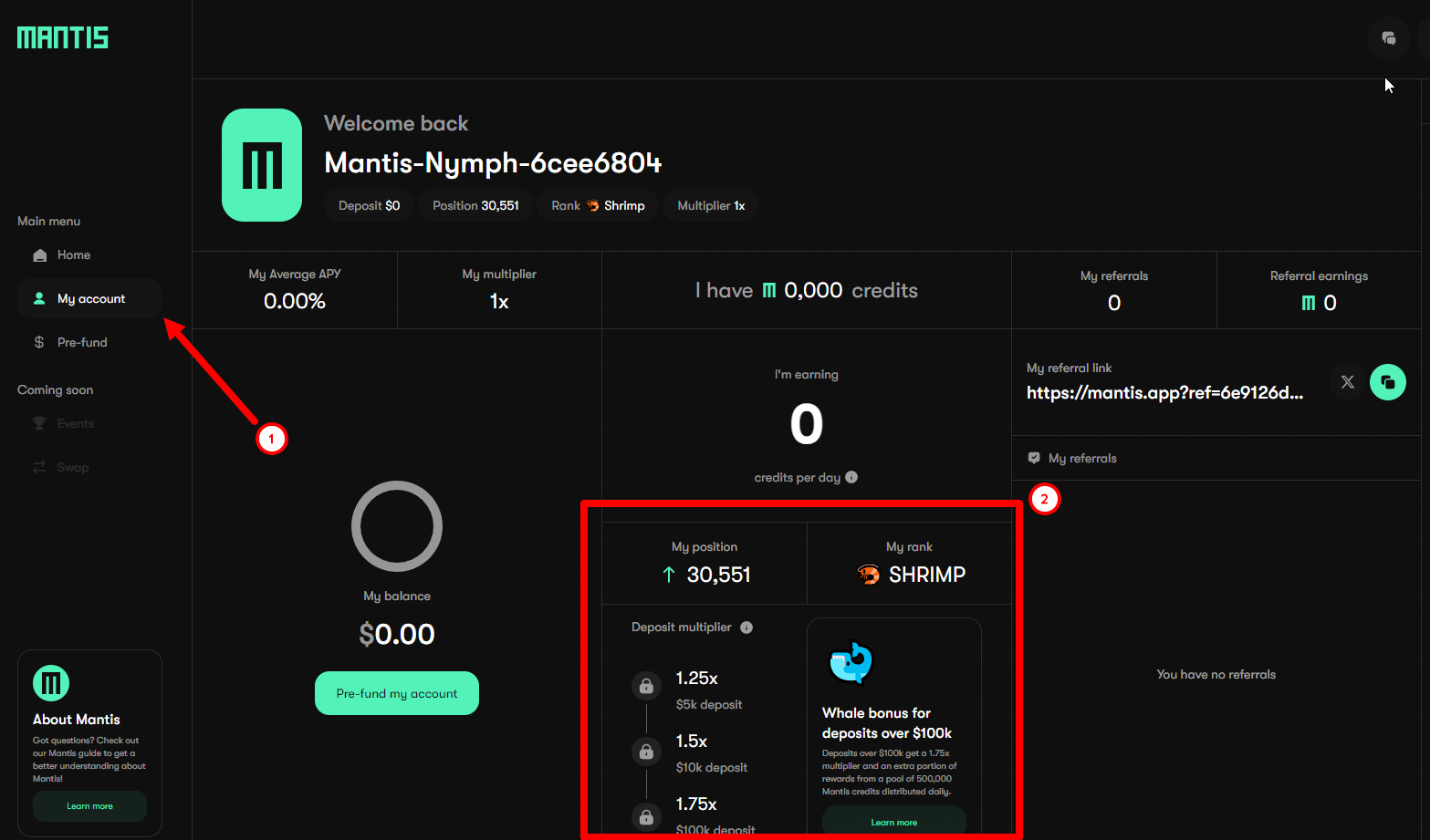
Task: Copy the referral link with green icon
Action: [1388, 382]
